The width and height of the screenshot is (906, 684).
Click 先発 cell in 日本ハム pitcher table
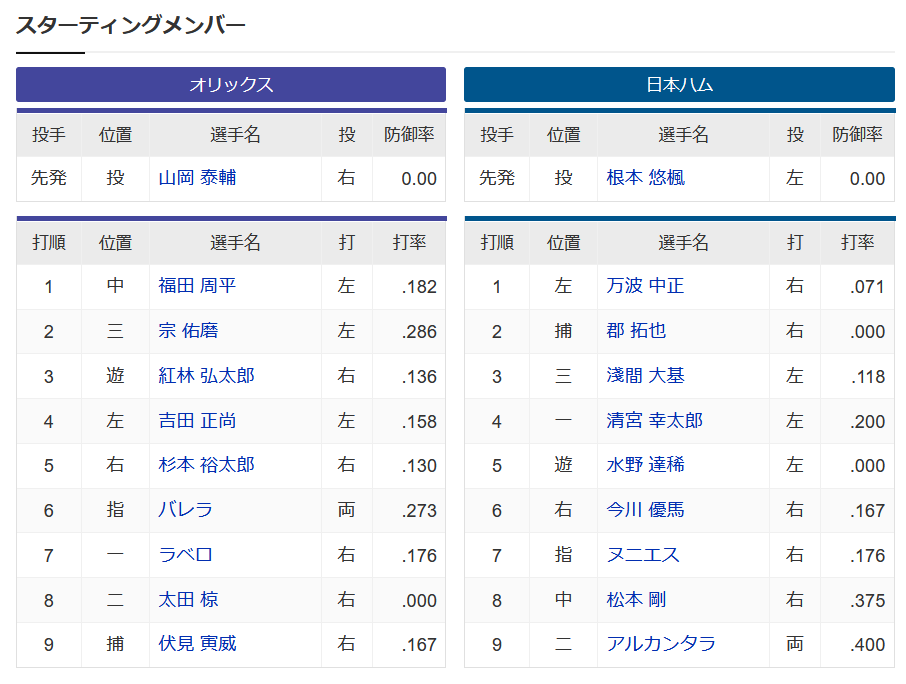[497, 178]
